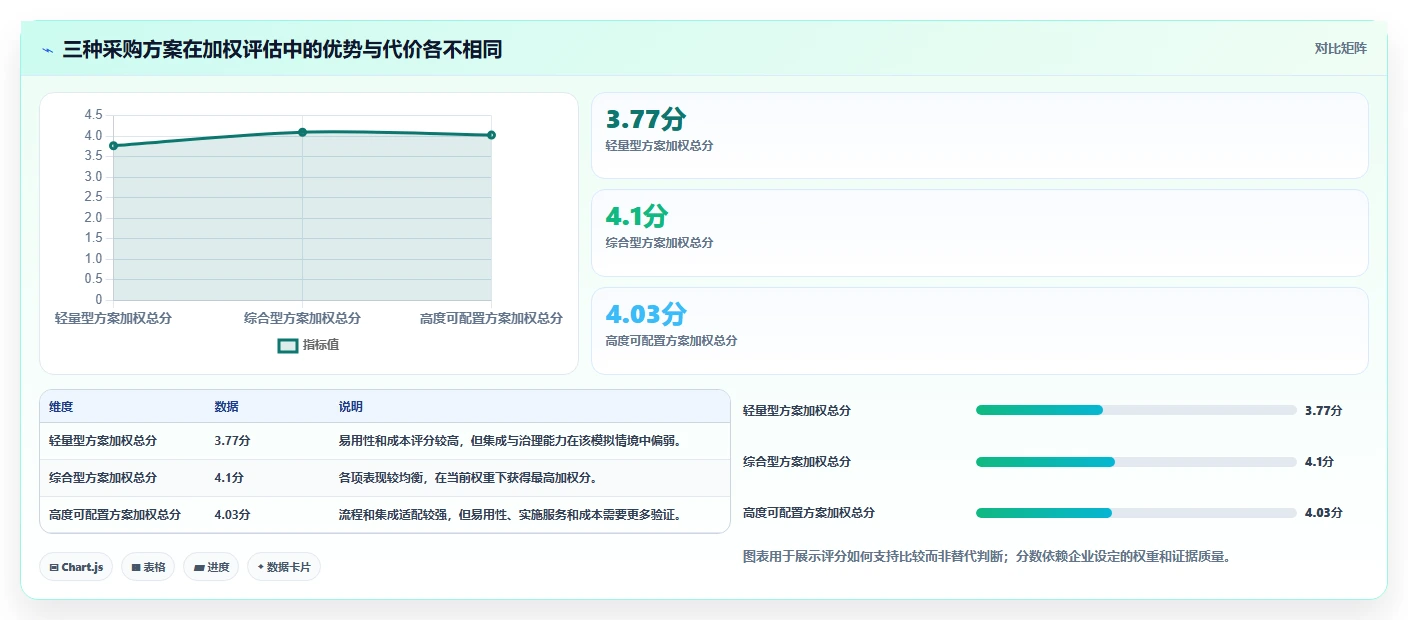Click the 数据卡片 tag chip
The image size is (1408, 620).
click(284, 567)
